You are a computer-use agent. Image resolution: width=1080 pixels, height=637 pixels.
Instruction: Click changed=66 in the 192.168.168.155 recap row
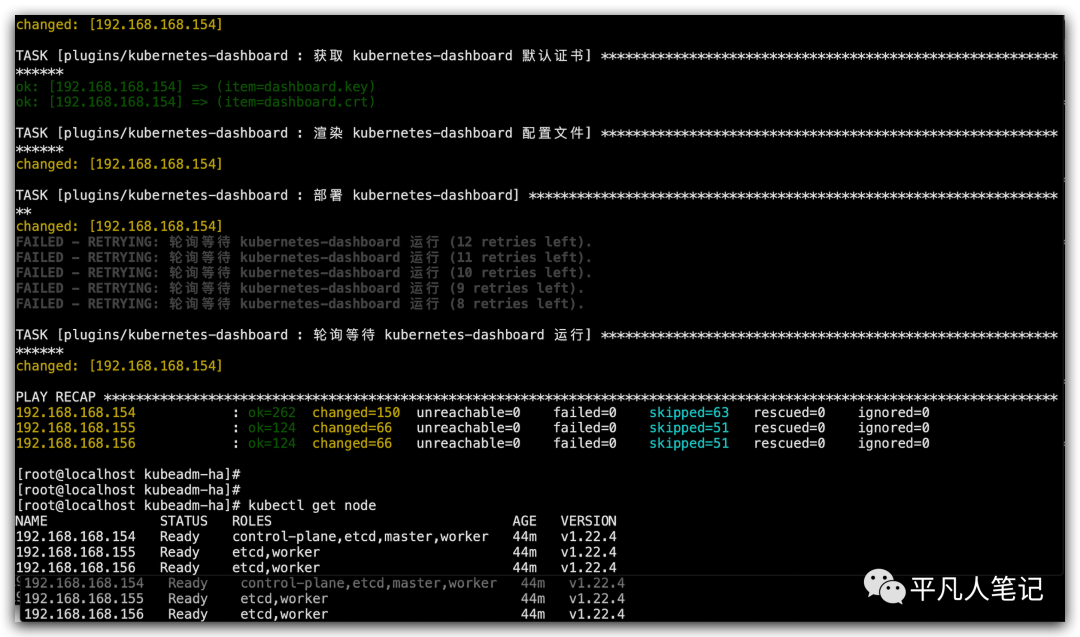pos(352,428)
